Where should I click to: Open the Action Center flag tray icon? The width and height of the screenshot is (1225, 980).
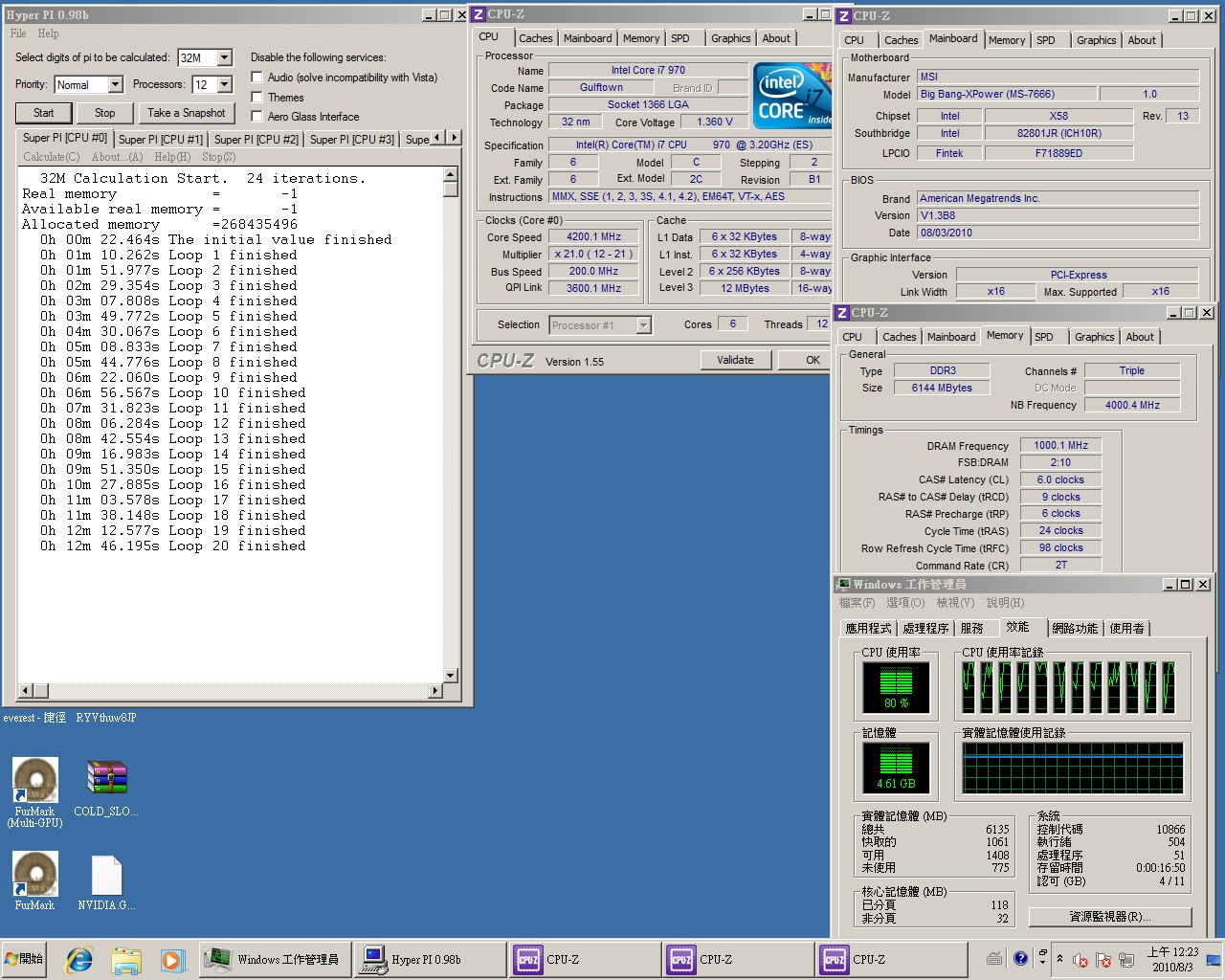pyautogui.click(x=1103, y=959)
